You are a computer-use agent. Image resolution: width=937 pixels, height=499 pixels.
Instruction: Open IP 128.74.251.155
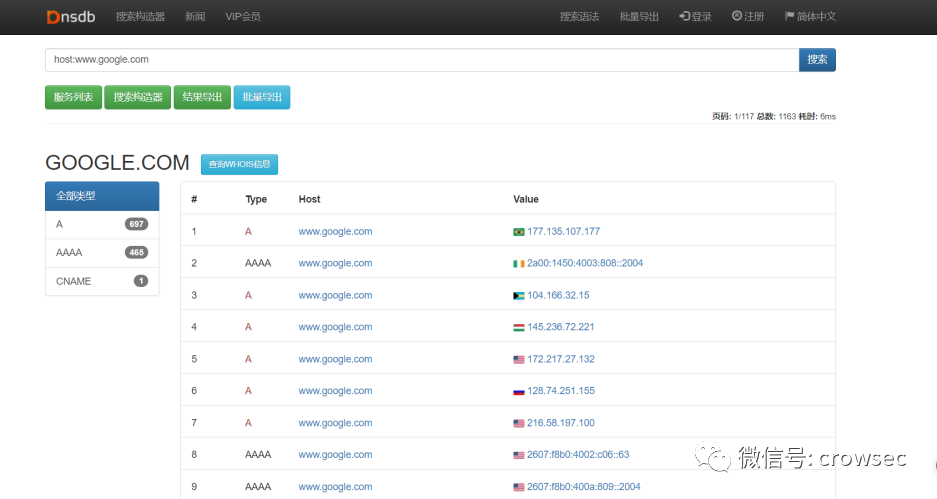561,391
